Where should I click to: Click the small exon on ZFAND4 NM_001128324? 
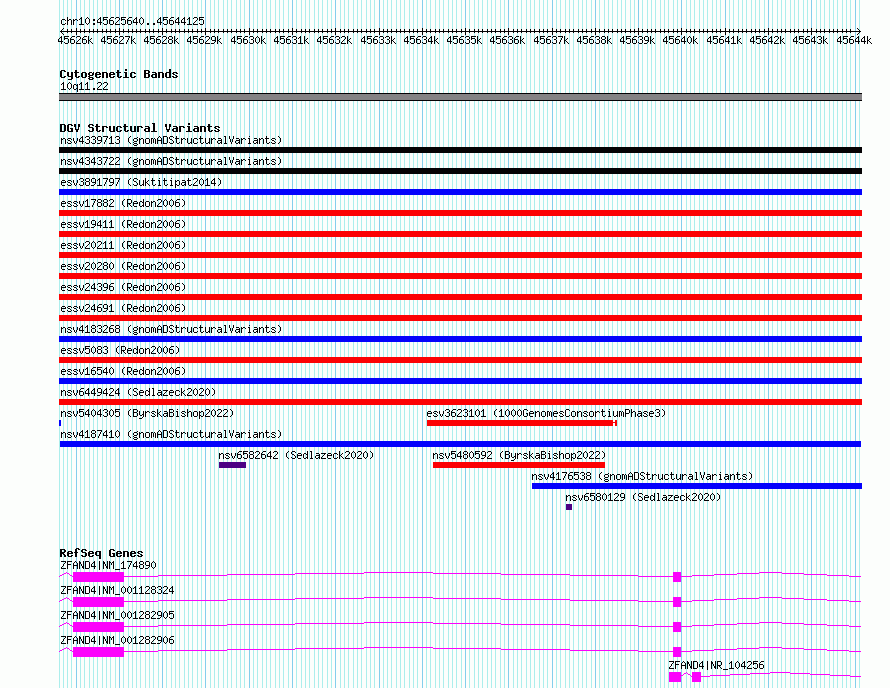point(677,602)
